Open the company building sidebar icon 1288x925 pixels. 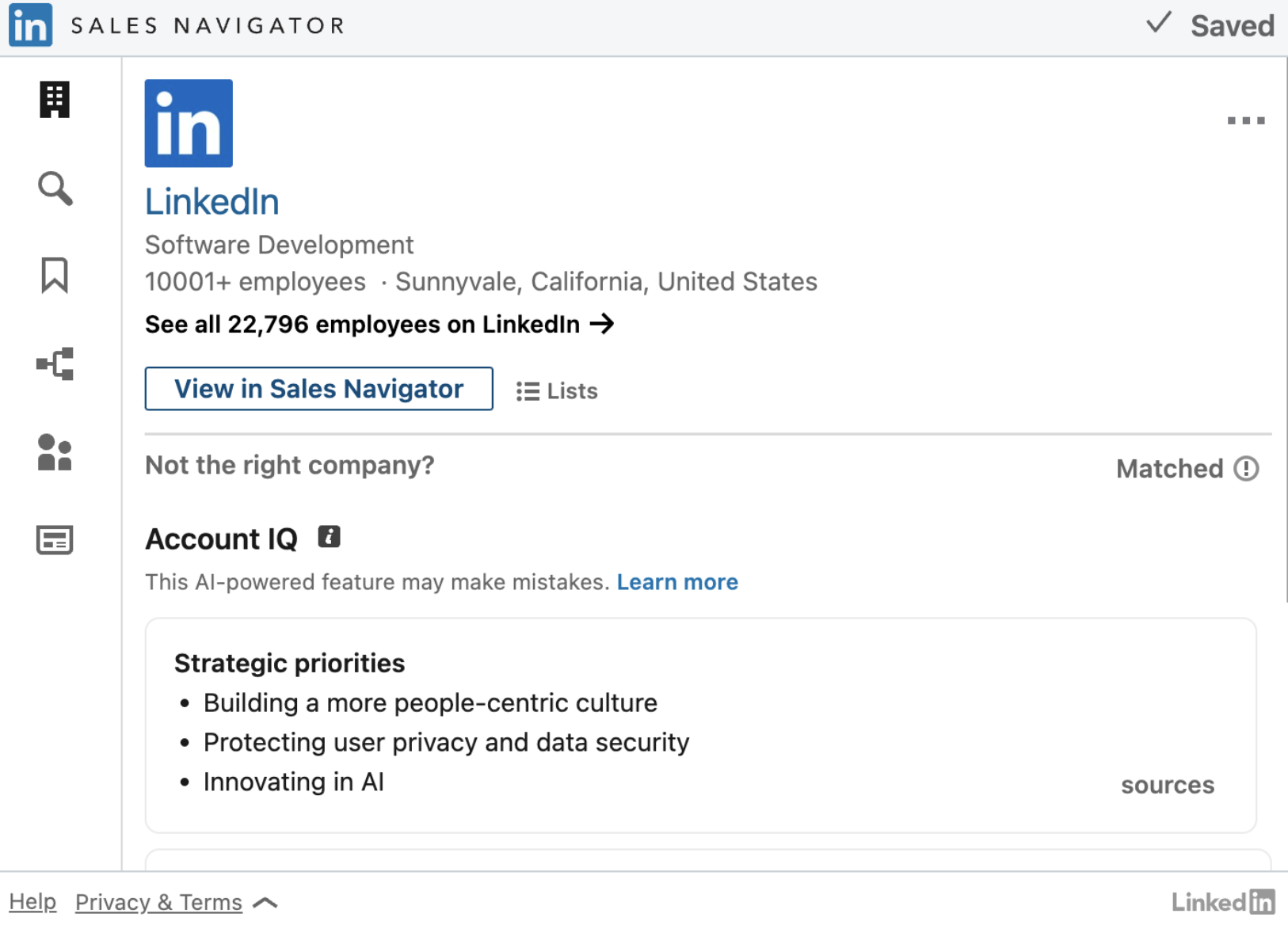click(55, 100)
